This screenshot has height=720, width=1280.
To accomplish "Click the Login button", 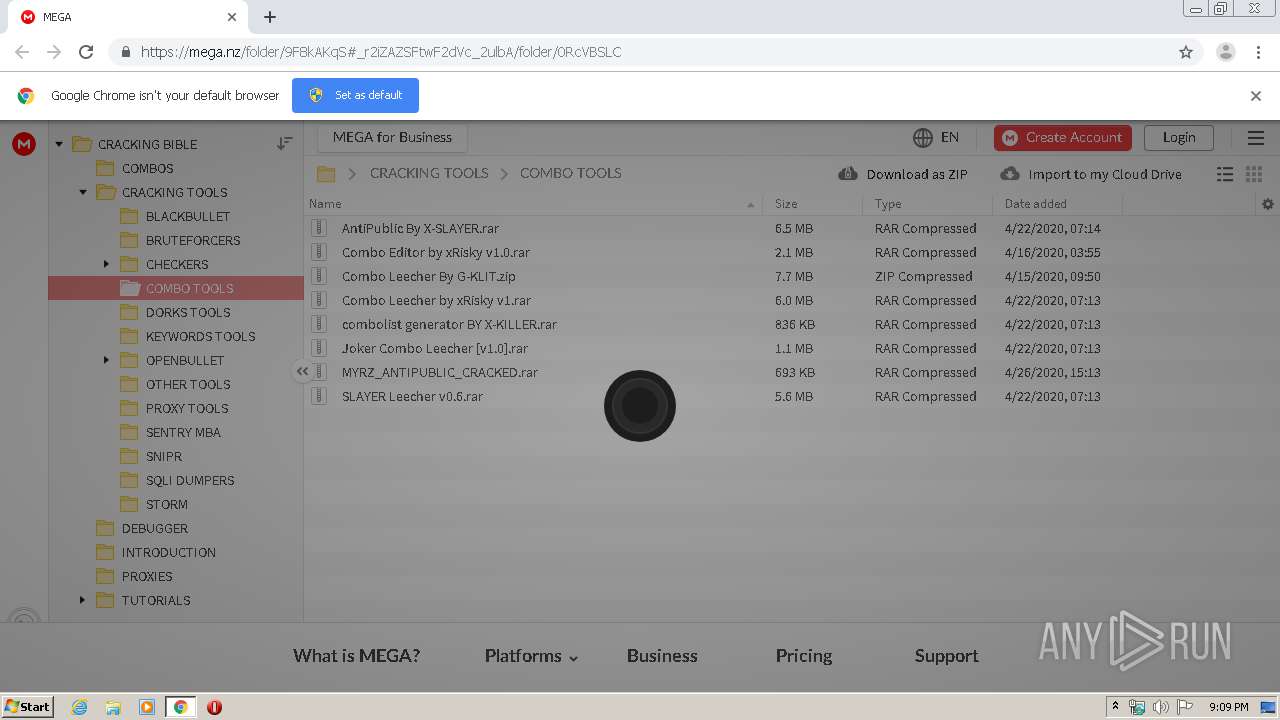I will coord(1179,138).
